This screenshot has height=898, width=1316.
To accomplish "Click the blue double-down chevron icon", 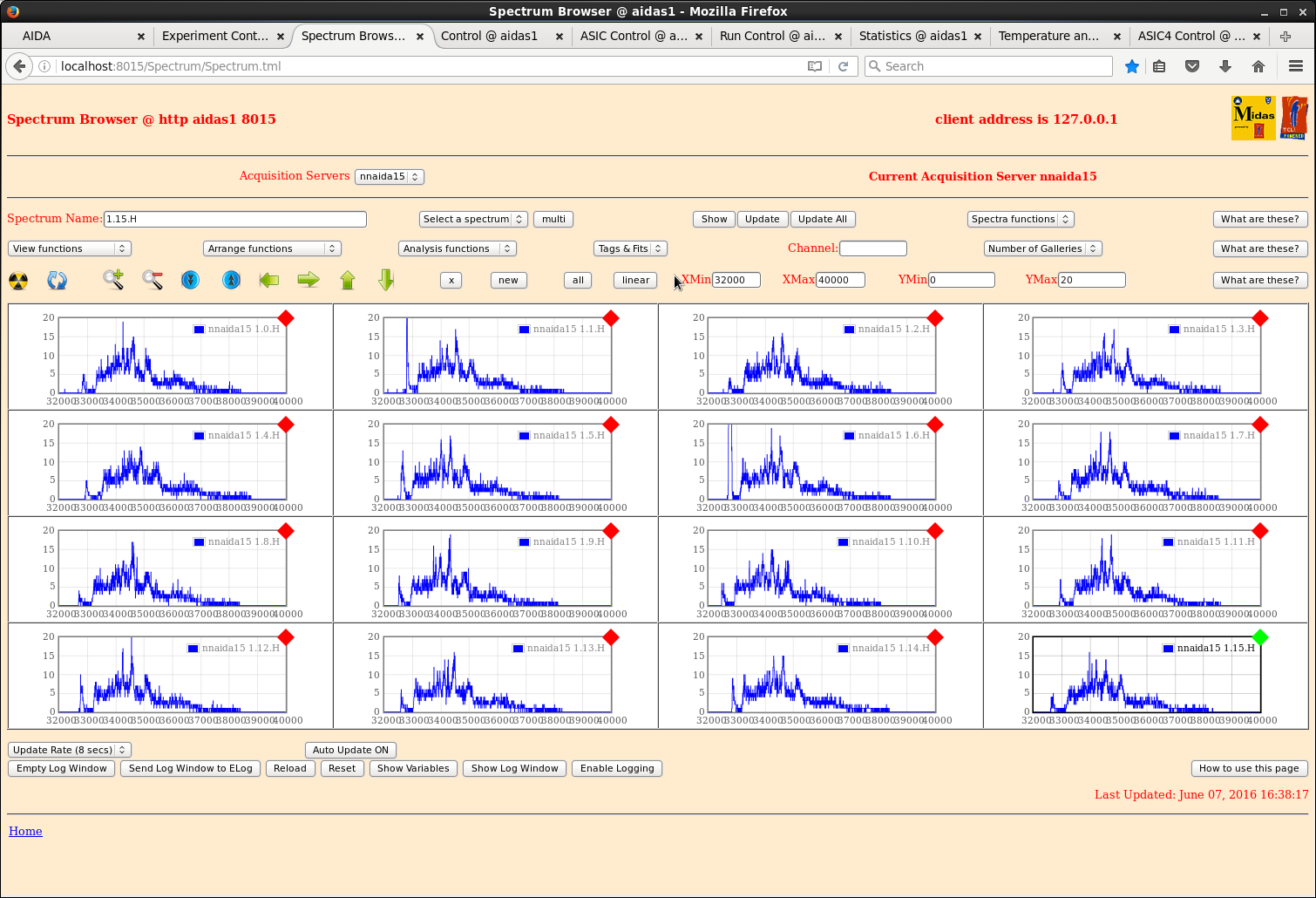I will 190,280.
